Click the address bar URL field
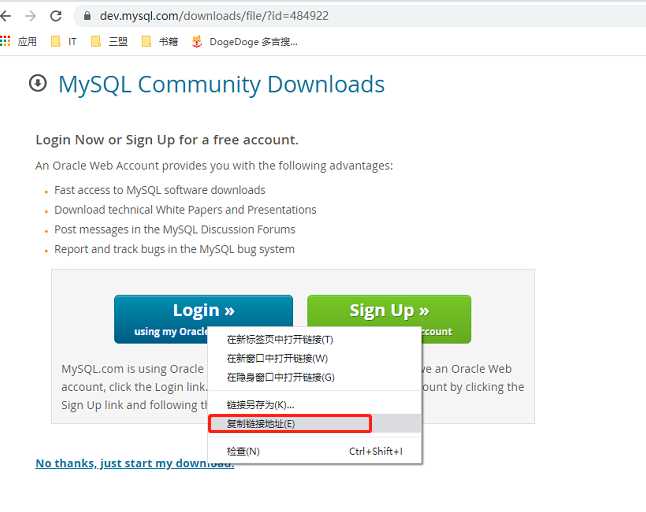 coord(358,16)
